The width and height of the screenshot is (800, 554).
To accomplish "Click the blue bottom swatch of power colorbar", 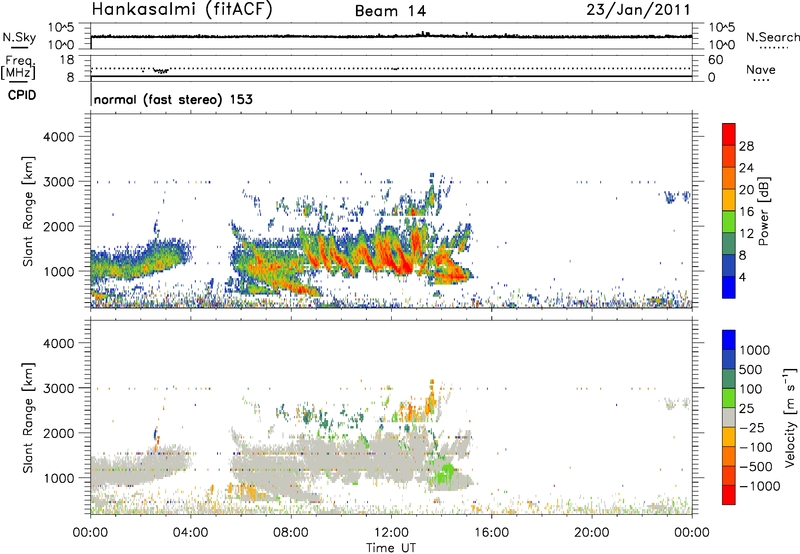I will pos(729,287).
